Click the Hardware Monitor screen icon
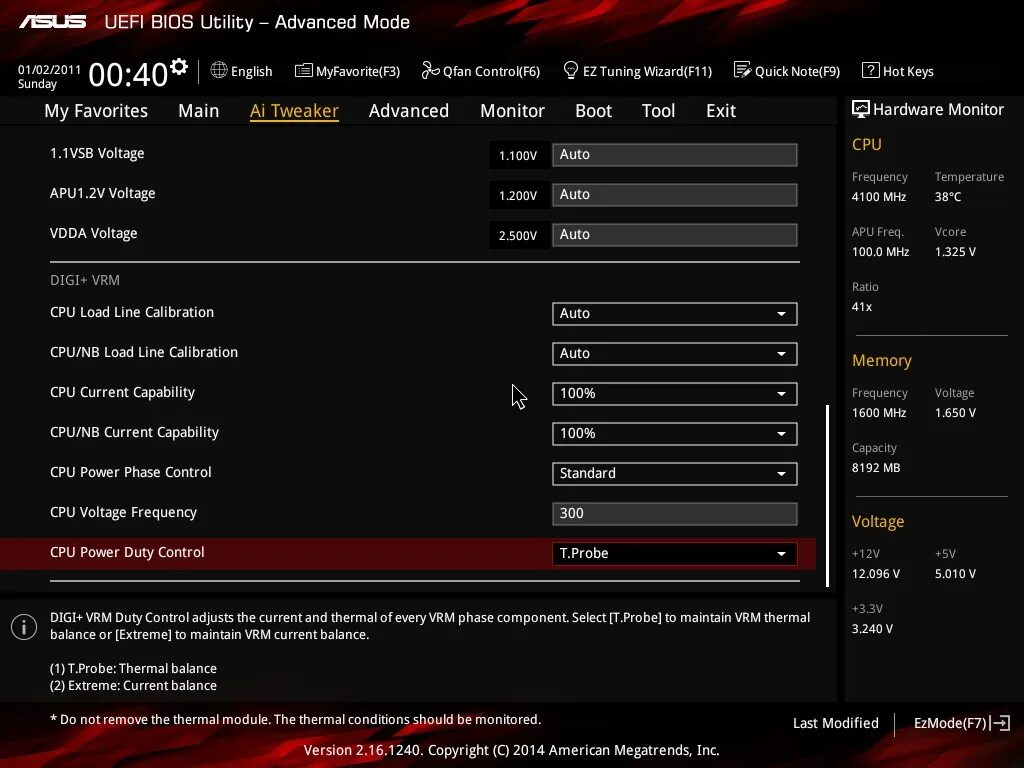1024x768 pixels. pos(861,109)
